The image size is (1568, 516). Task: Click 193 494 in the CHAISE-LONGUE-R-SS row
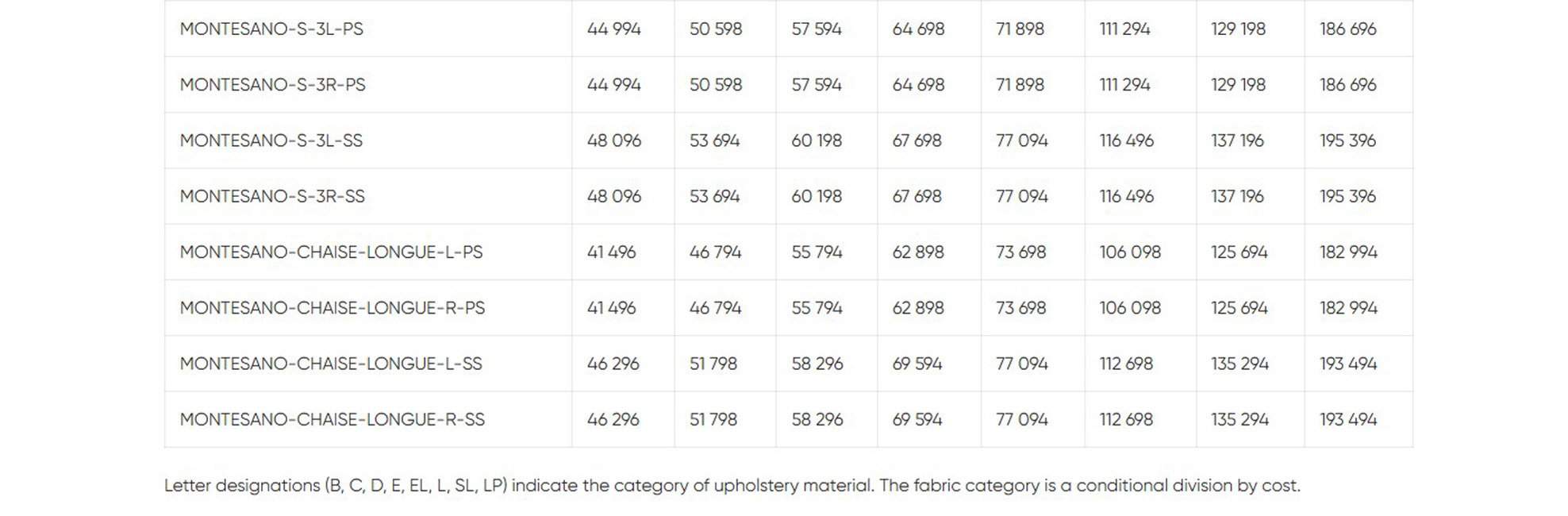[1347, 419]
